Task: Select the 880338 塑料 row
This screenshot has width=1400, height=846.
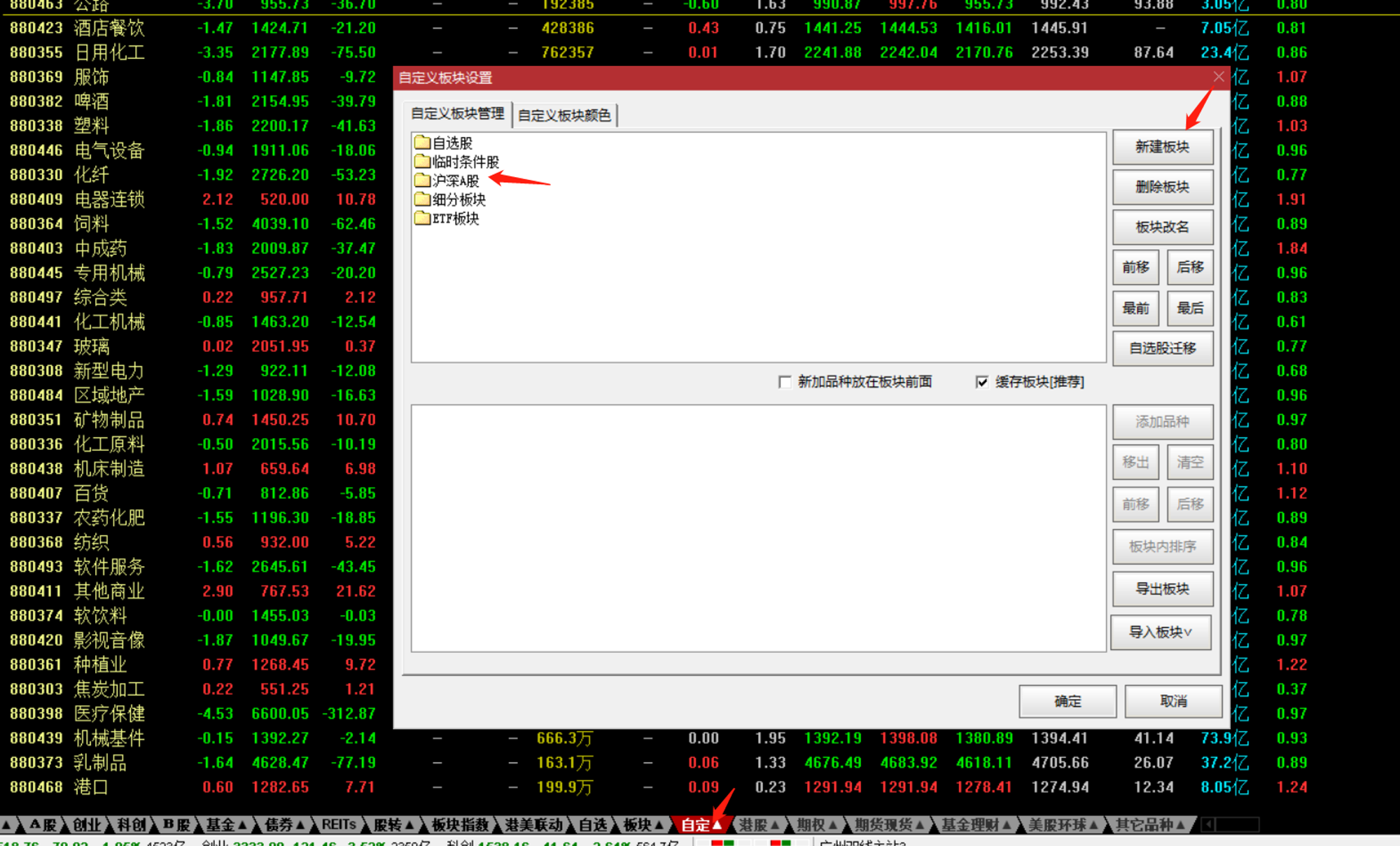Action: [196, 126]
